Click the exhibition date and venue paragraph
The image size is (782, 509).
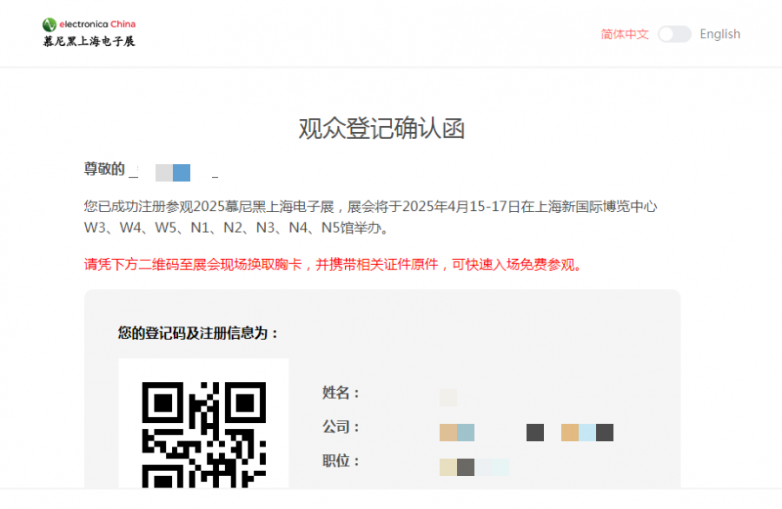pyautogui.click(x=371, y=207)
